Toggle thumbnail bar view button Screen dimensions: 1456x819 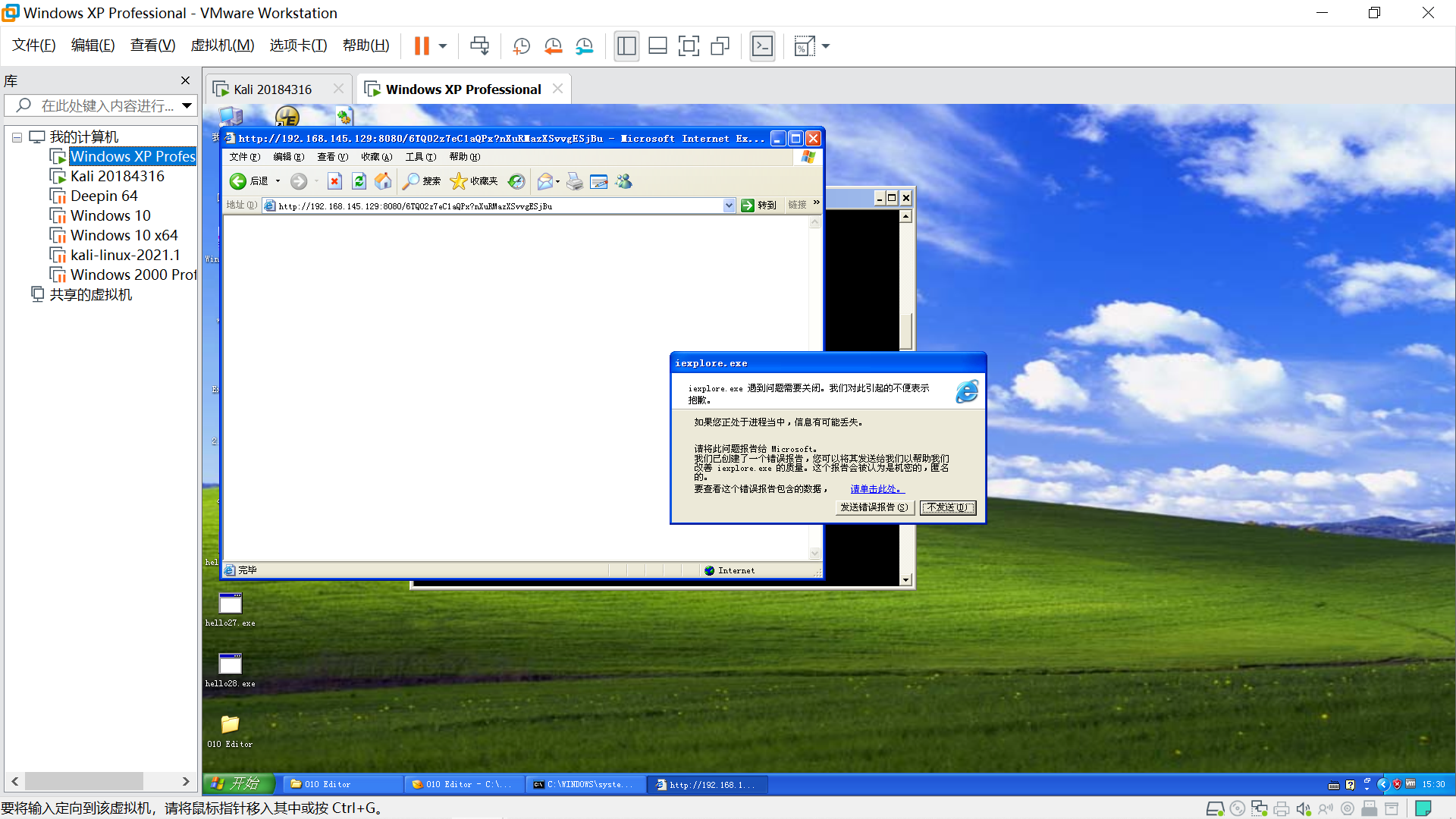657,46
